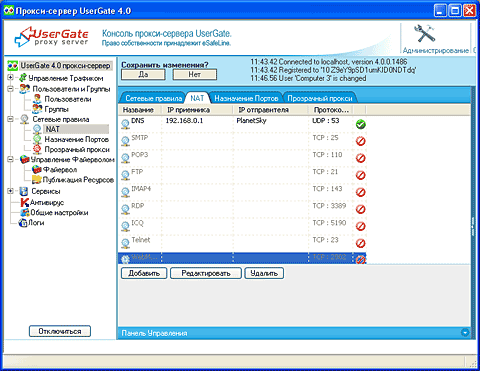Sort by the IP приемника column header

click(x=197, y=110)
